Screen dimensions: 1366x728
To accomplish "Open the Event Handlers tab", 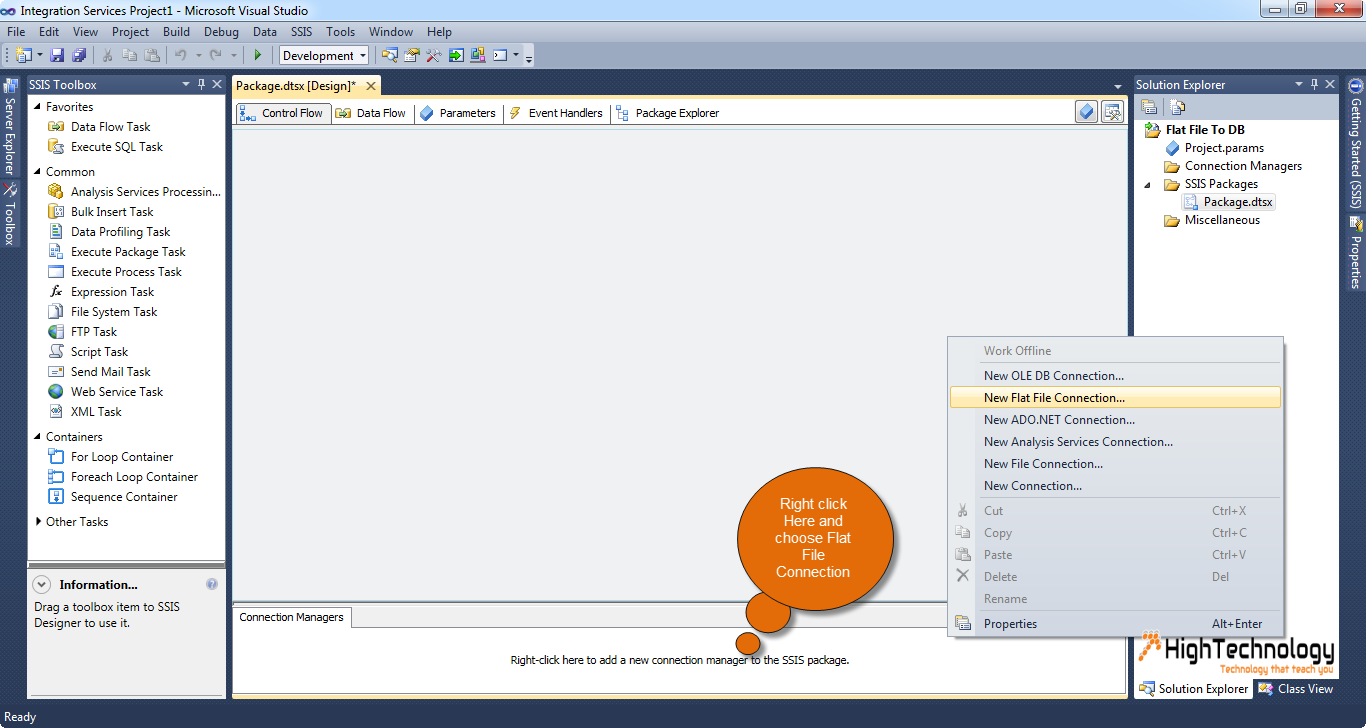I will (x=555, y=113).
